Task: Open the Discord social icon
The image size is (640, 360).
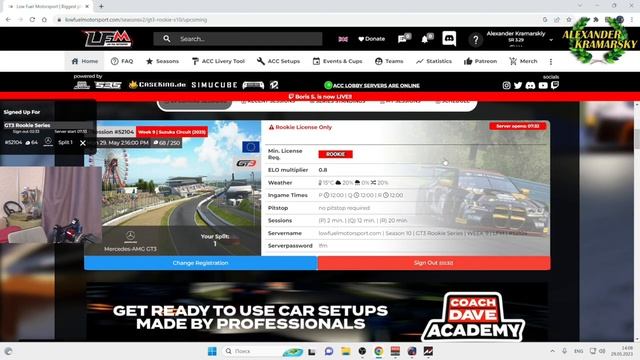Action: (x=530, y=85)
